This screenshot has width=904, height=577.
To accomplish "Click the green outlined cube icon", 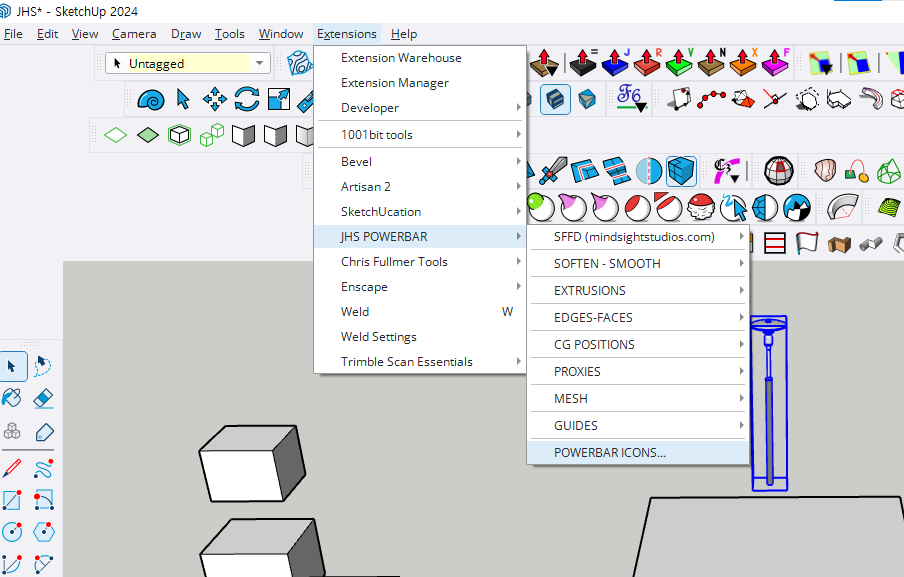I will [179, 135].
